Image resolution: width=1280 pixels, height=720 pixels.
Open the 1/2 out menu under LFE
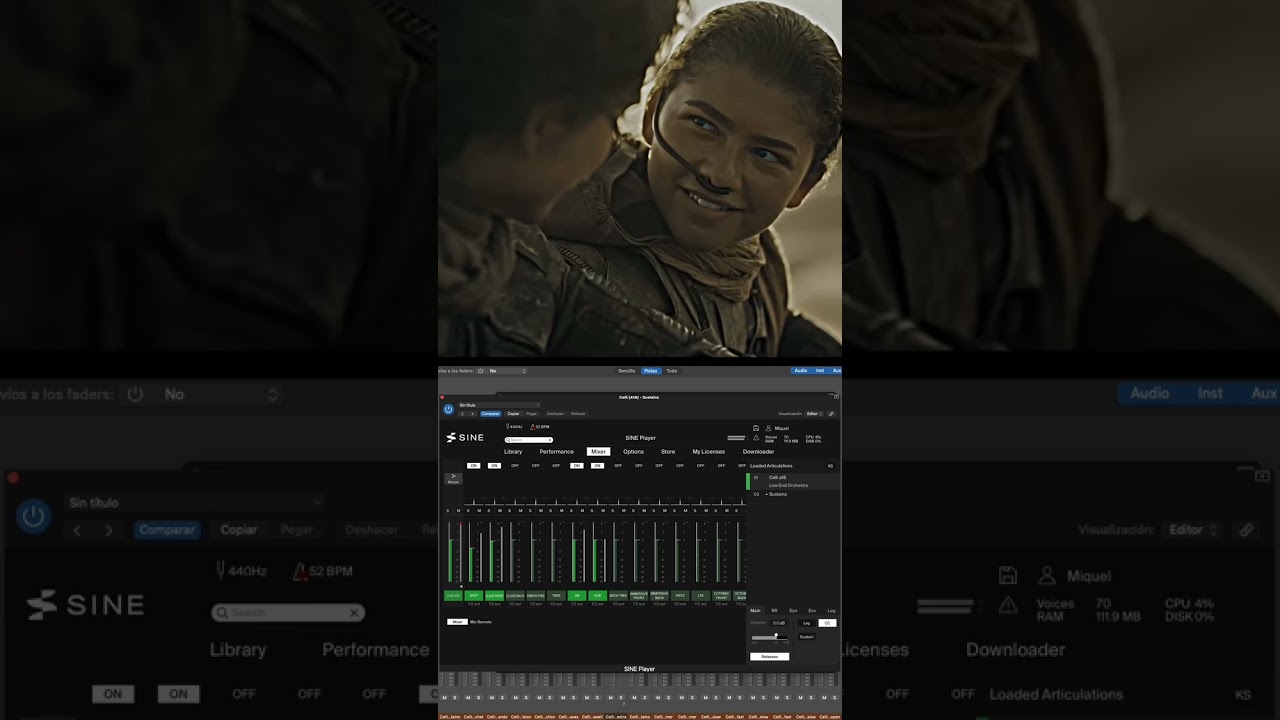pyautogui.click(x=700, y=604)
